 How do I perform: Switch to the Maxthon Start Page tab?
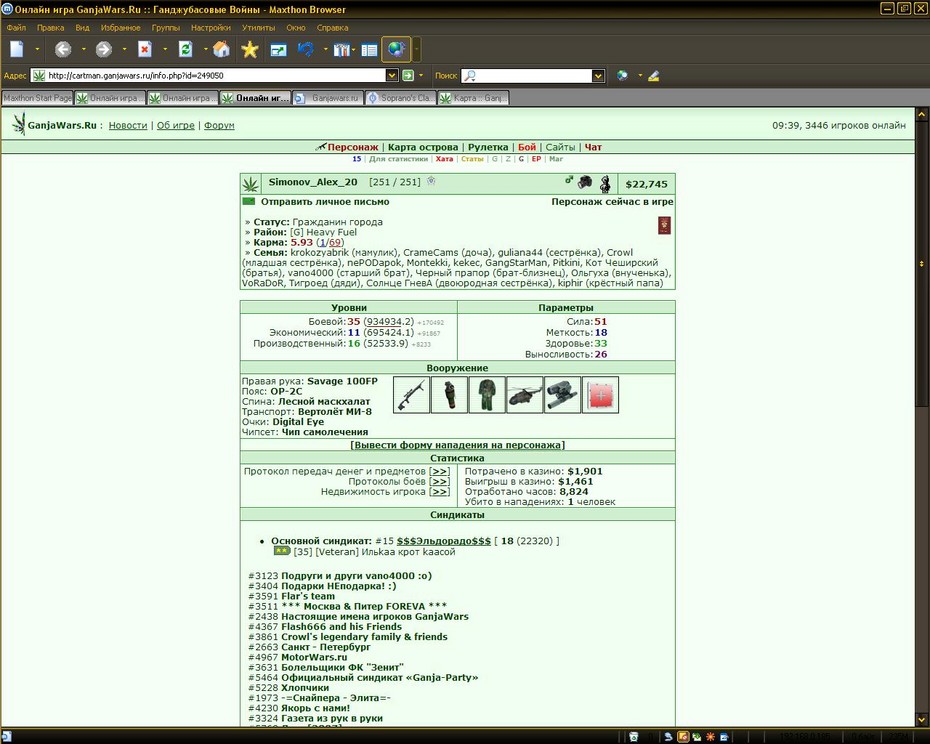37,98
